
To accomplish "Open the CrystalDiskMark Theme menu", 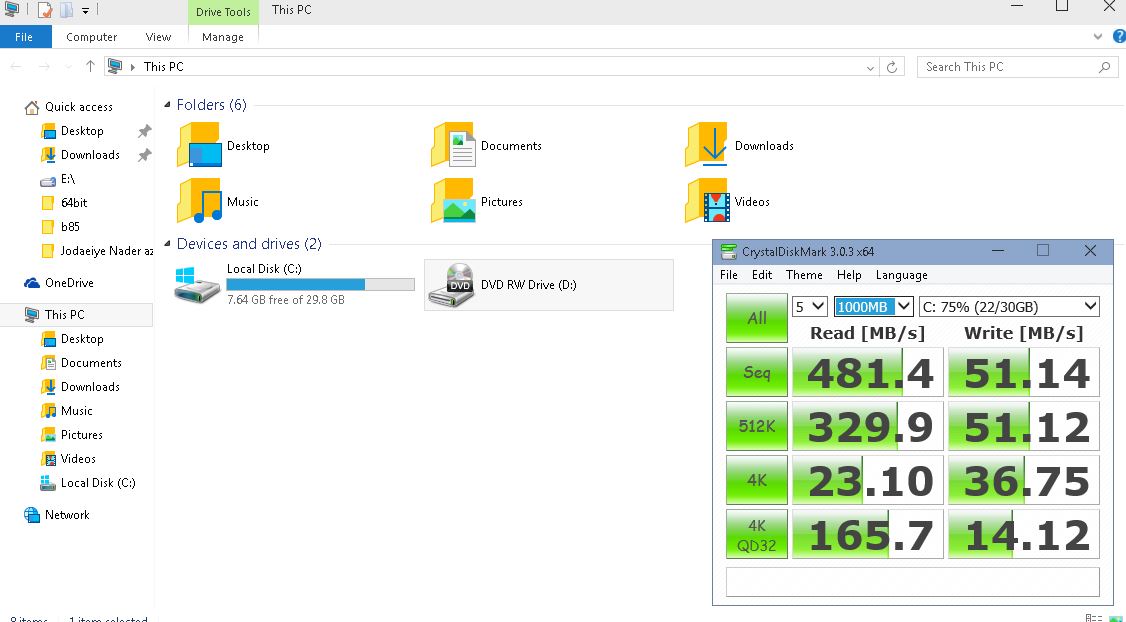I will 804,275.
